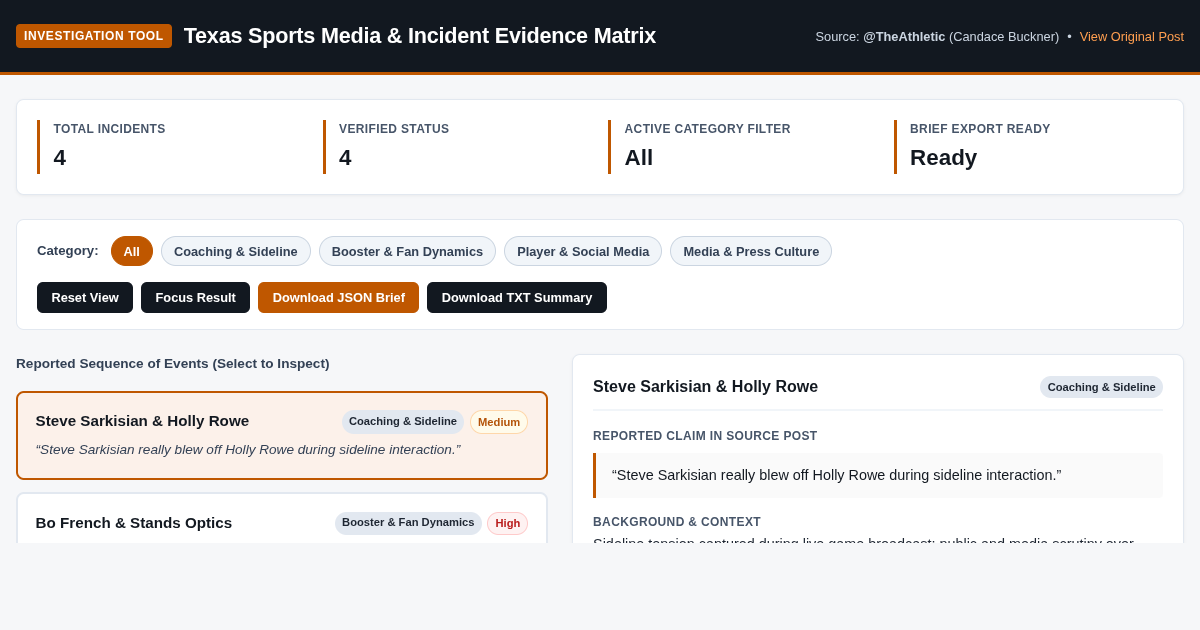Image resolution: width=1200 pixels, height=630 pixels.
Task: Click the Brief Export Ready status value
Action: point(943,158)
